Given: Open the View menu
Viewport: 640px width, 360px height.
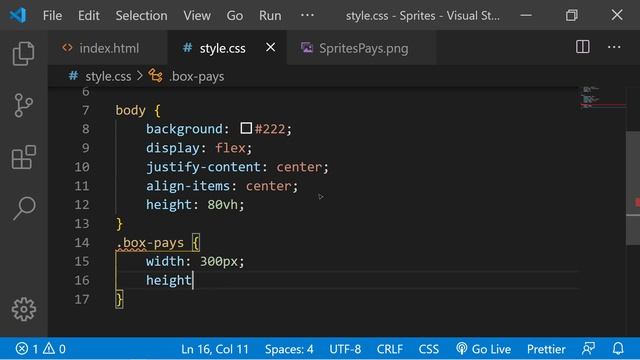Looking at the screenshot, I should tap(197, 16).
